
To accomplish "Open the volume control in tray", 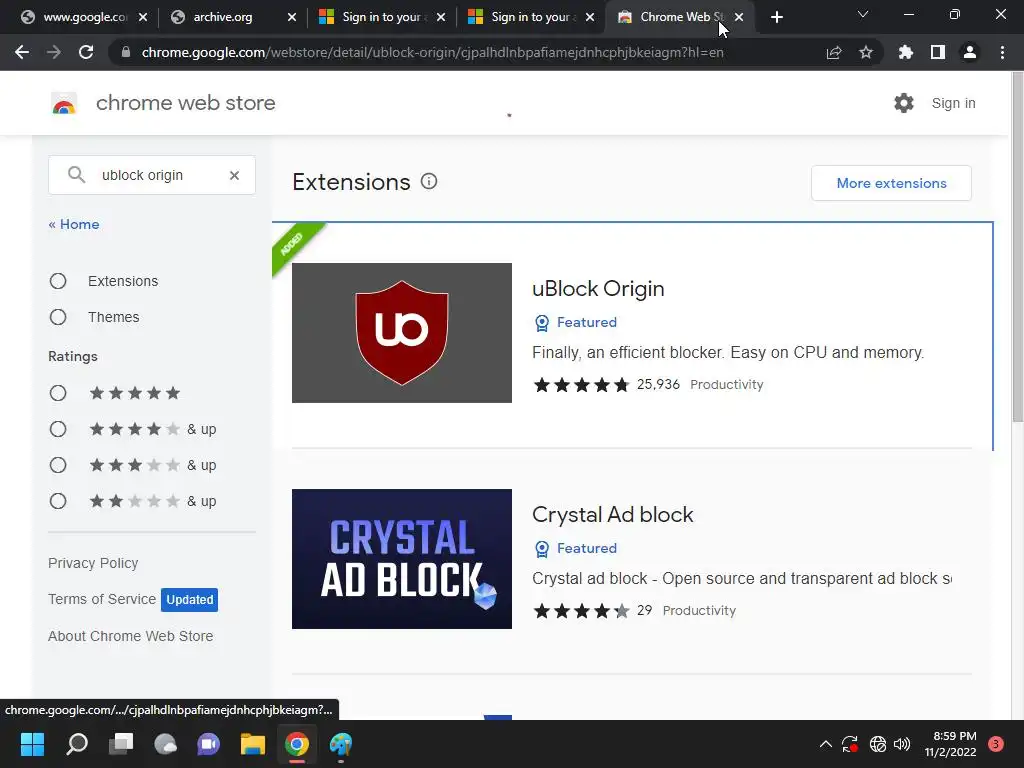I will tap(902, 744).
